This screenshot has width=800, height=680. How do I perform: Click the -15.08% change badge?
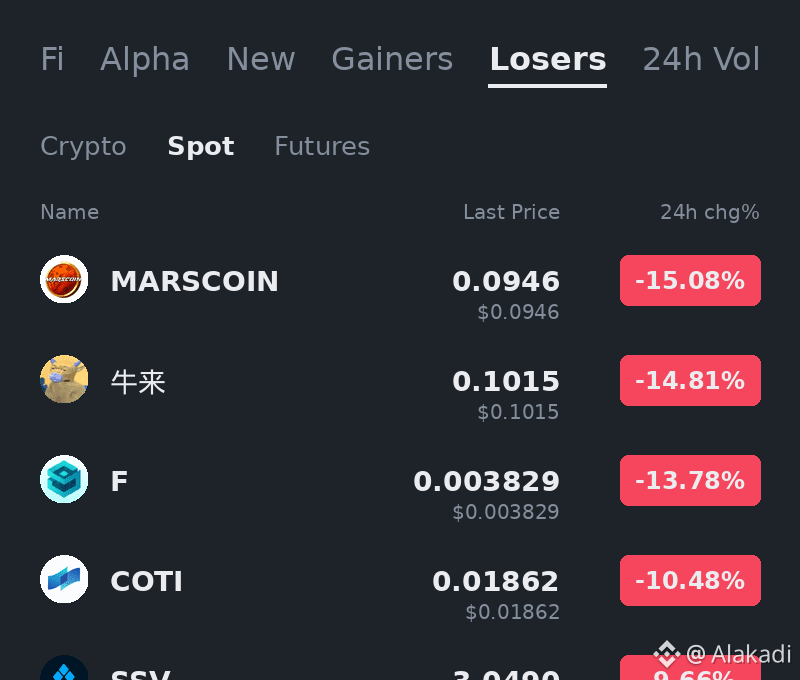click(x=690, y=281)
